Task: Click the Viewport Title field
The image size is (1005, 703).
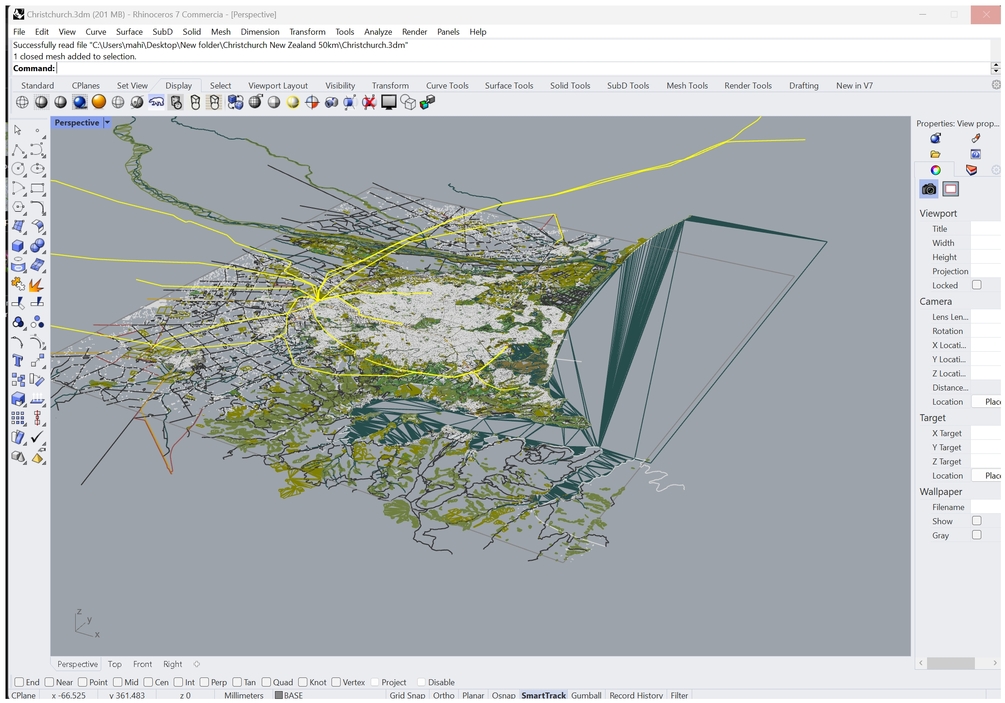Action: 986,229
